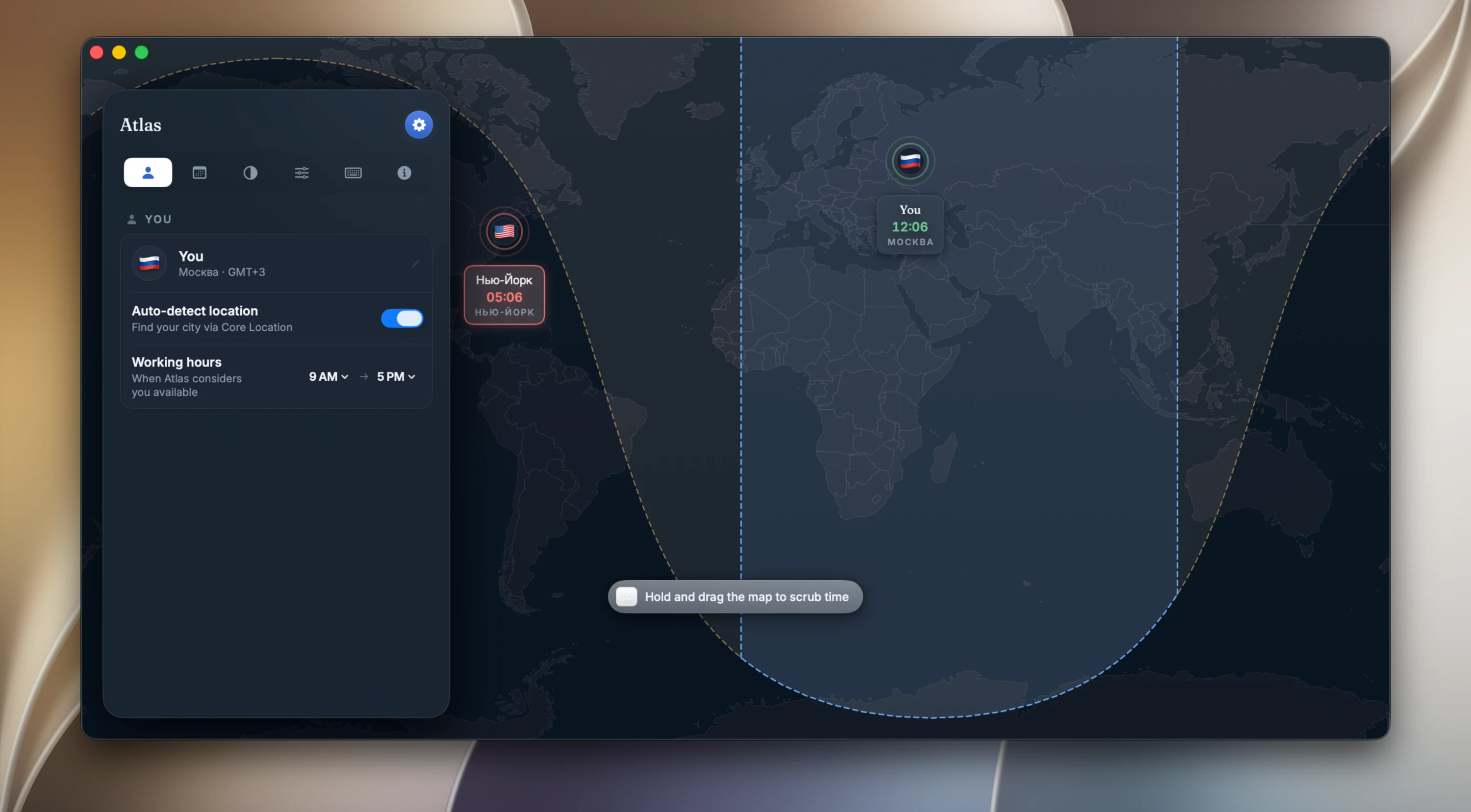Click 'Find your city via Core Location' text

click(212, 327)
